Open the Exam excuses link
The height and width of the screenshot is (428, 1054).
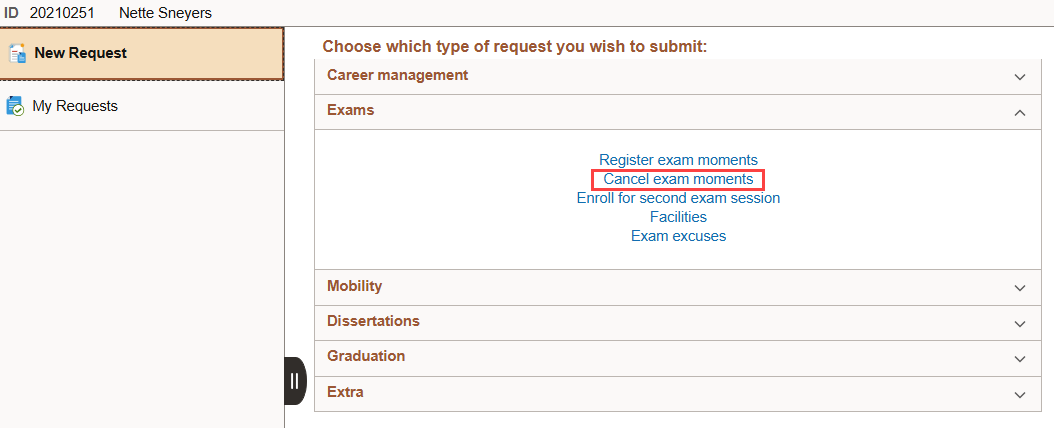678,236
